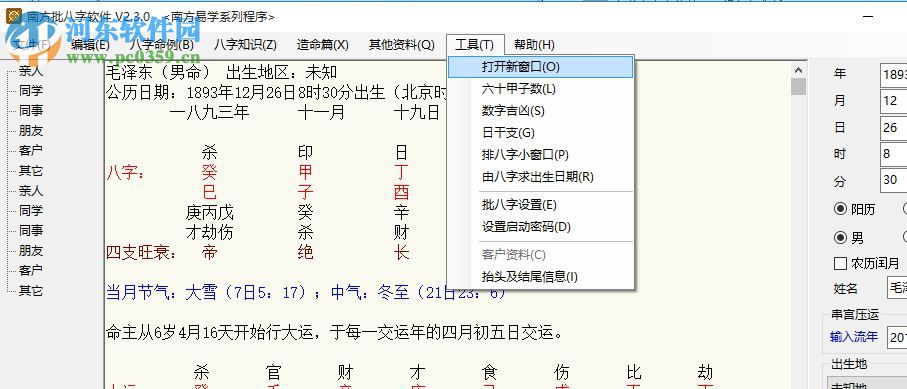The width and height of the screenshot is (907, 389).
Task: Click the 帝 character in 四支旺衰 row
Action: click(x=209, y=253)
